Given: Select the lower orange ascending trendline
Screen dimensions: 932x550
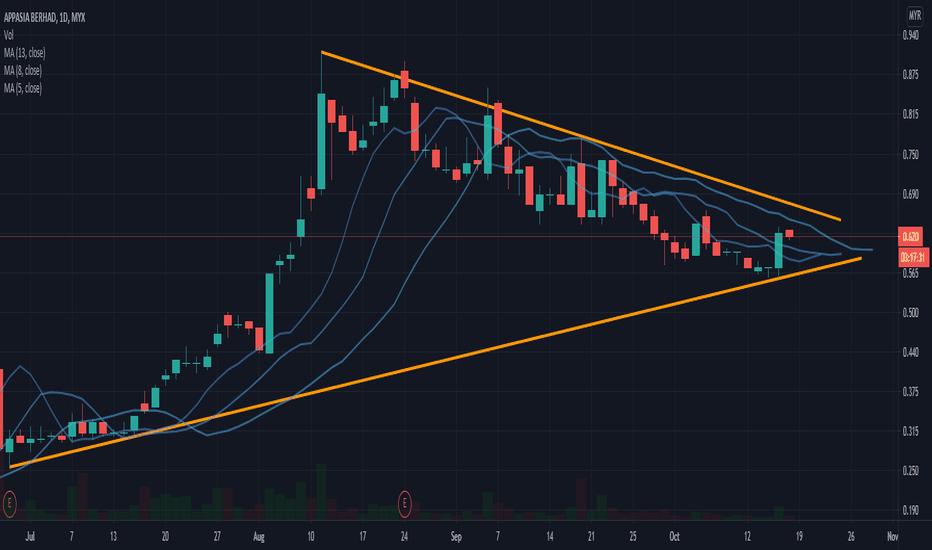Looking at the screenshot, I should 435,363.
